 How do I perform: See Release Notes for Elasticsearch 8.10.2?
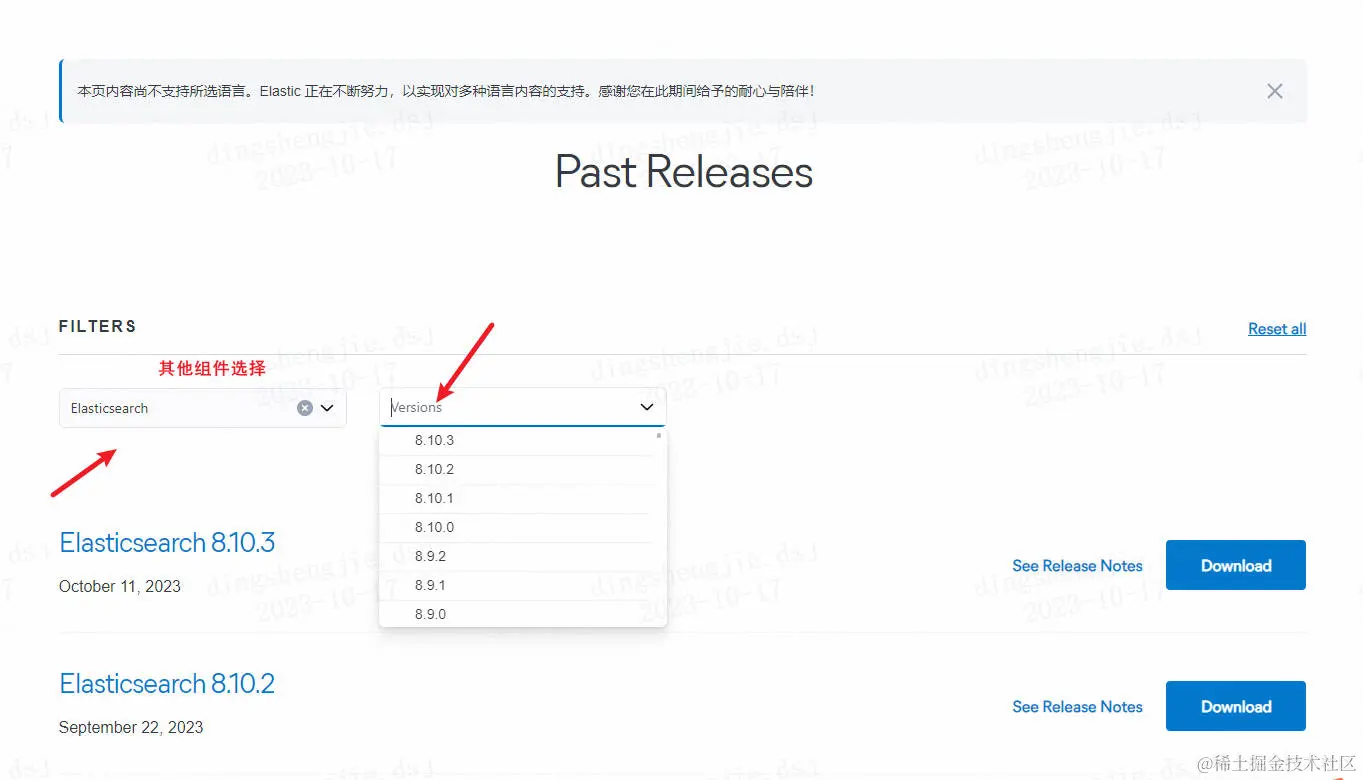tap(1077, 707)
